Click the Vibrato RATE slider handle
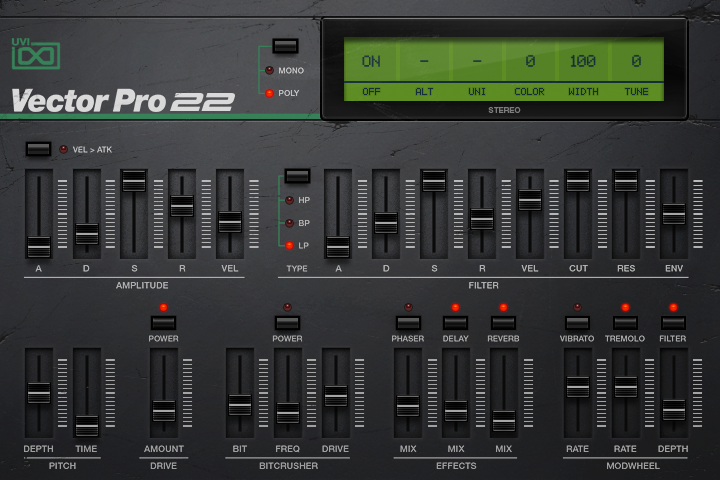 578,387
